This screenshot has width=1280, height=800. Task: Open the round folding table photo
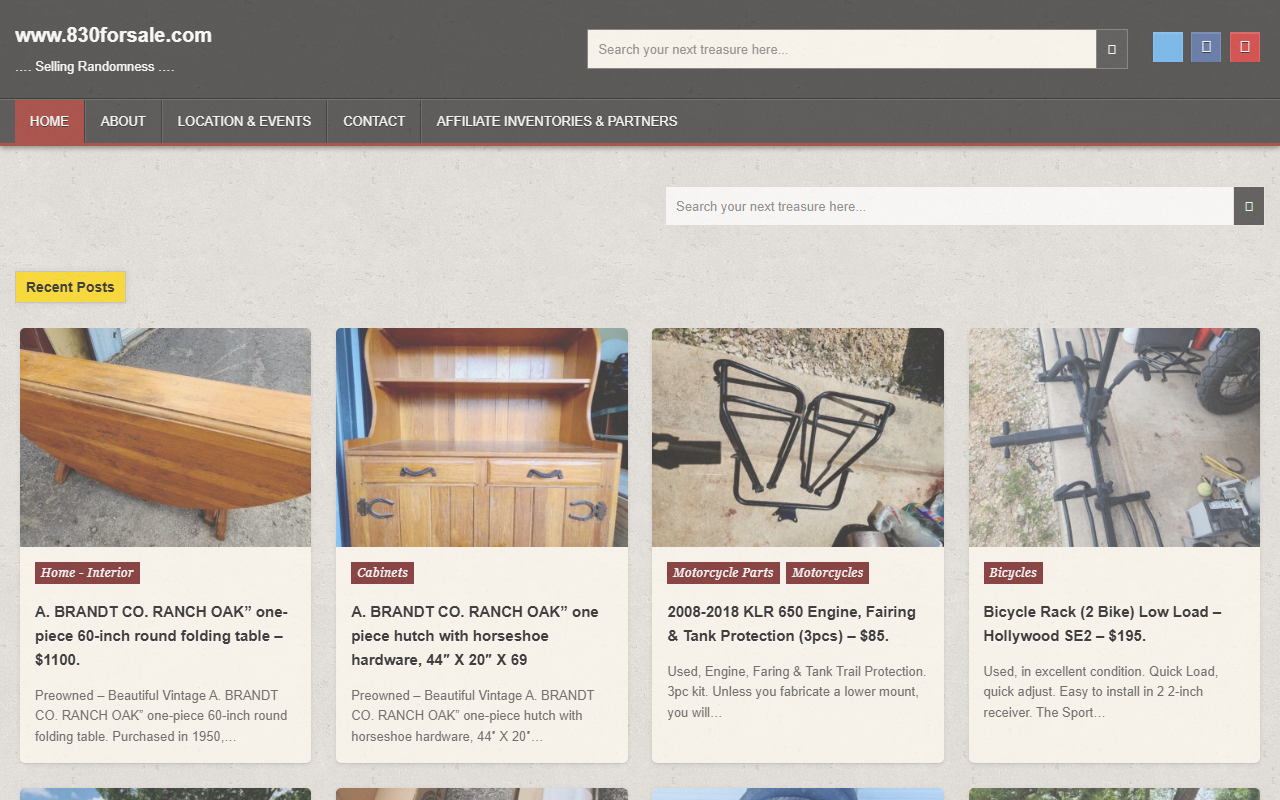click(165, 437)
